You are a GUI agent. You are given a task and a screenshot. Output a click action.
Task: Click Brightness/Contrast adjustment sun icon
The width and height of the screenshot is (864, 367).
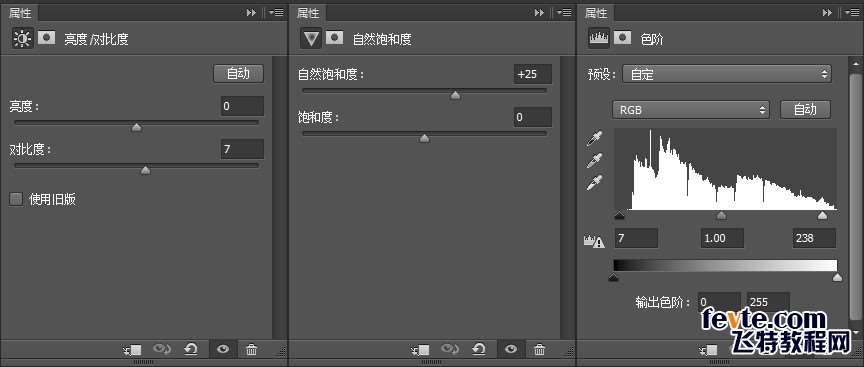tap(23, 38)
